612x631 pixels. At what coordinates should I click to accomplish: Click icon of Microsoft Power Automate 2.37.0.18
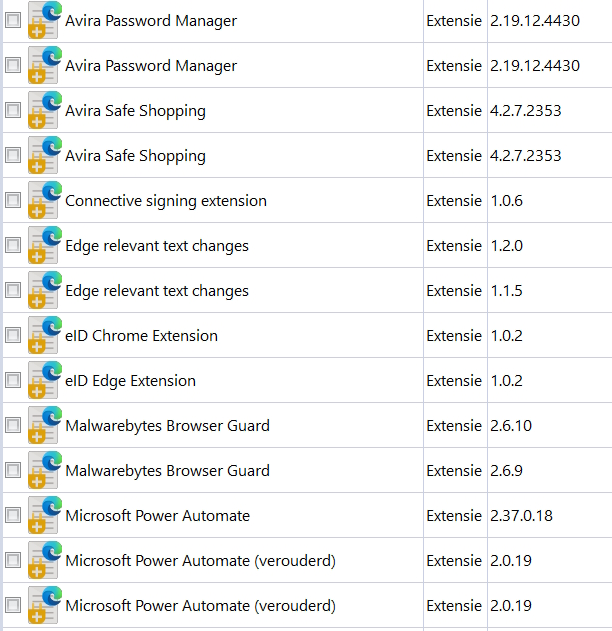tap(44, 515)
